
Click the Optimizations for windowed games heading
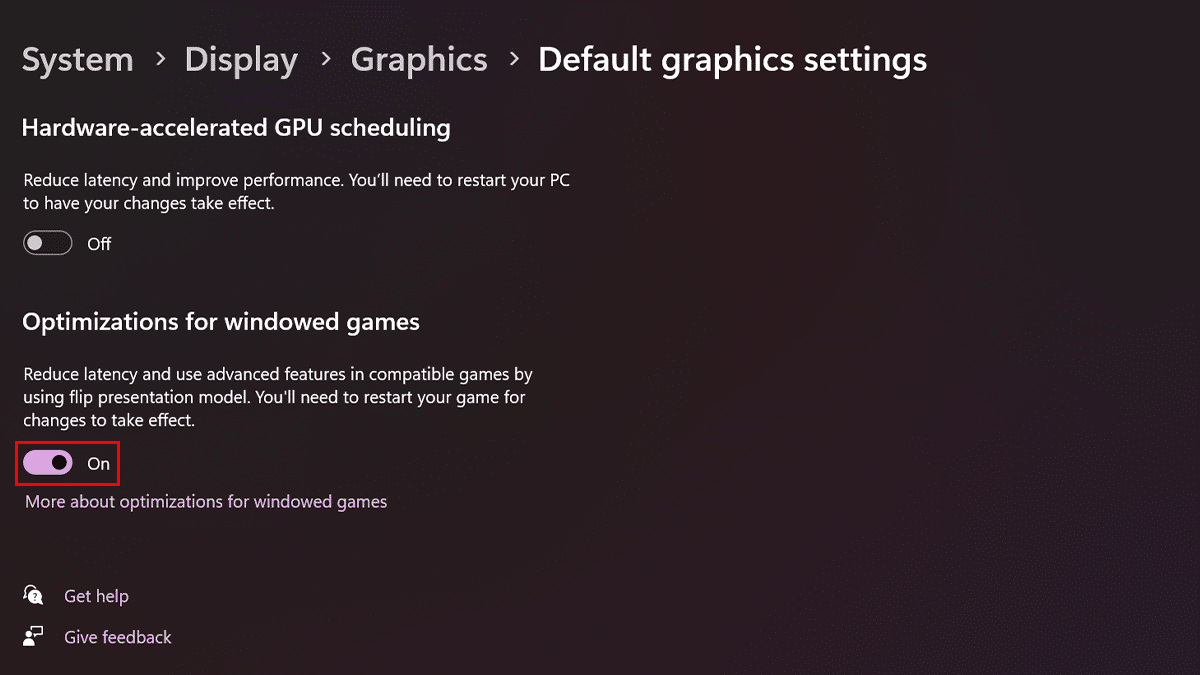click(221, 322)
